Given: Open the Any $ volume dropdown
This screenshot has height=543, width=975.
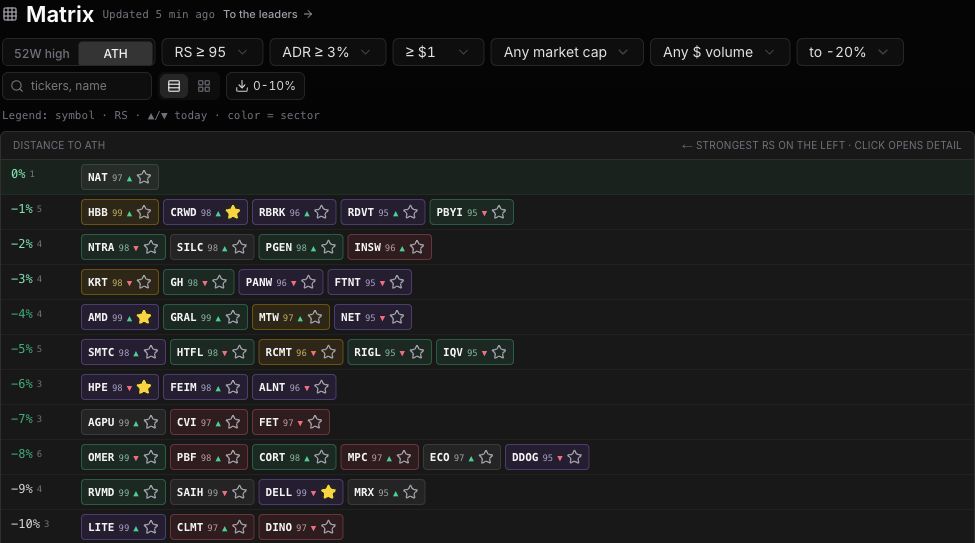Looking at the screenshot, I should pyautogui.click(x=720, y=52).
